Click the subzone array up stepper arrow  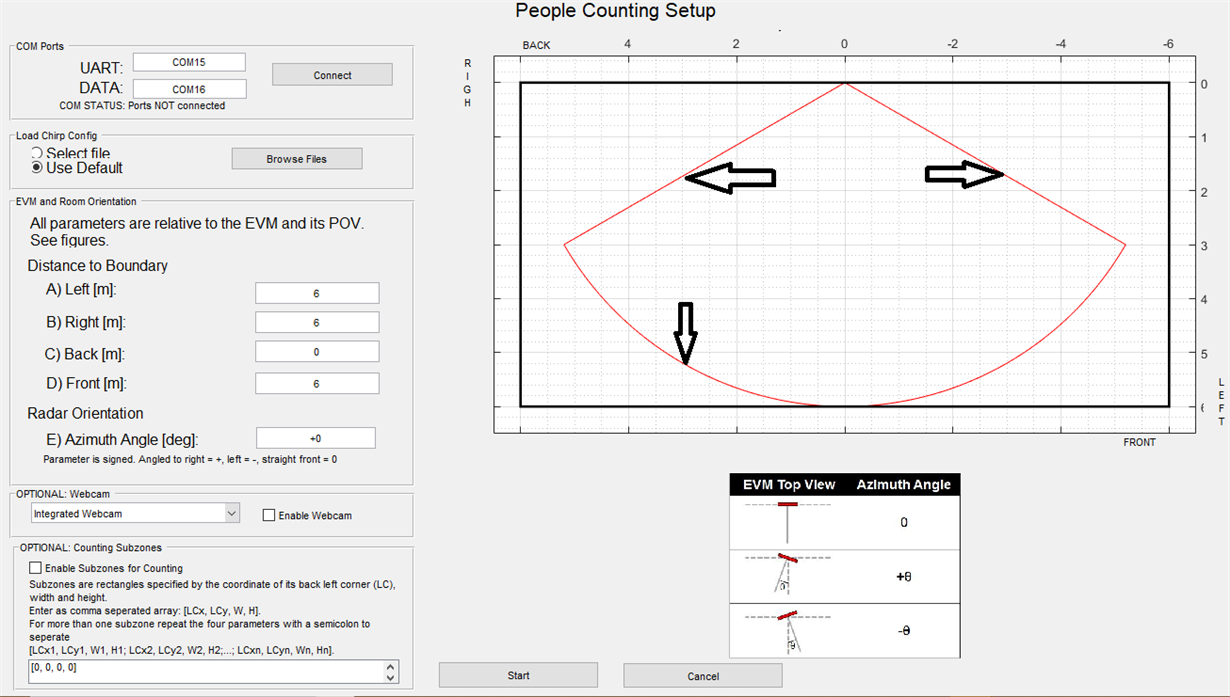[x=388, y=667]
